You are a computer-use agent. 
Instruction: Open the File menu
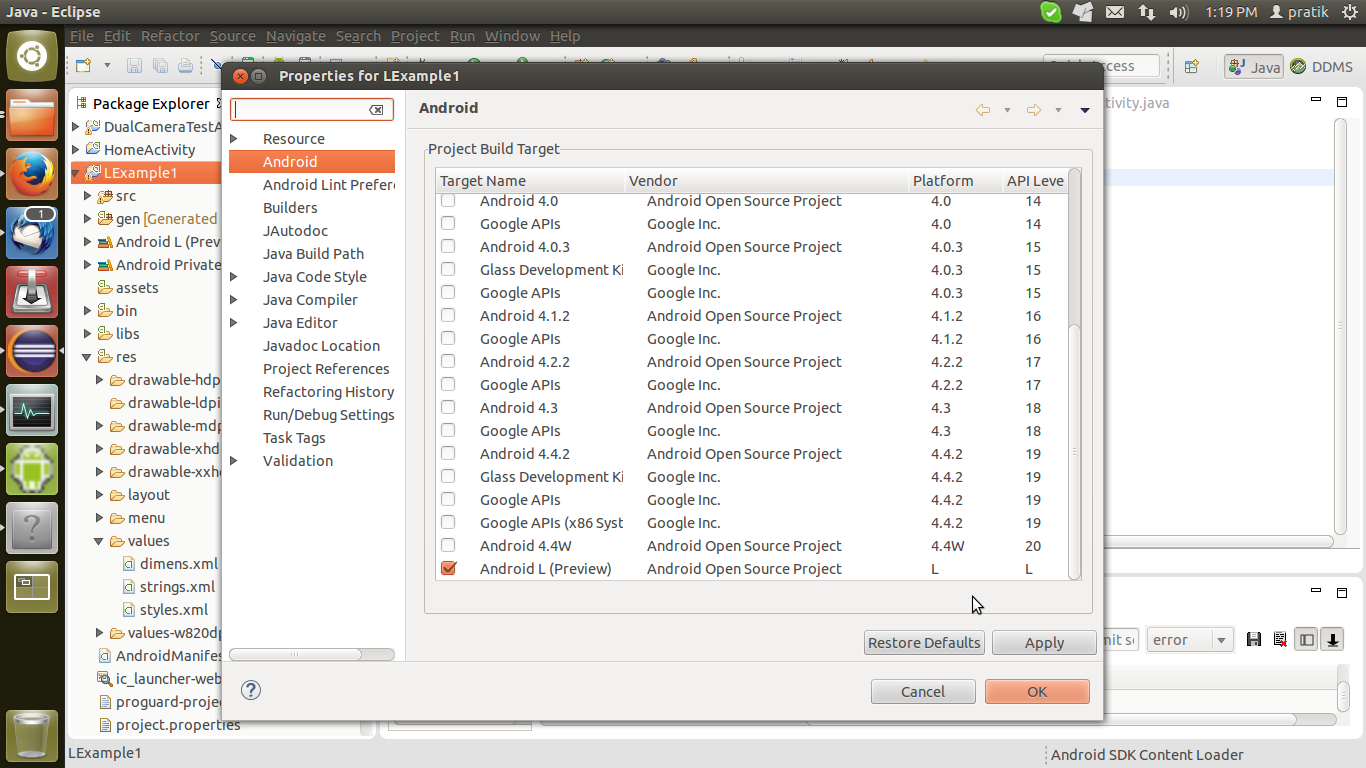coord(82,36)
